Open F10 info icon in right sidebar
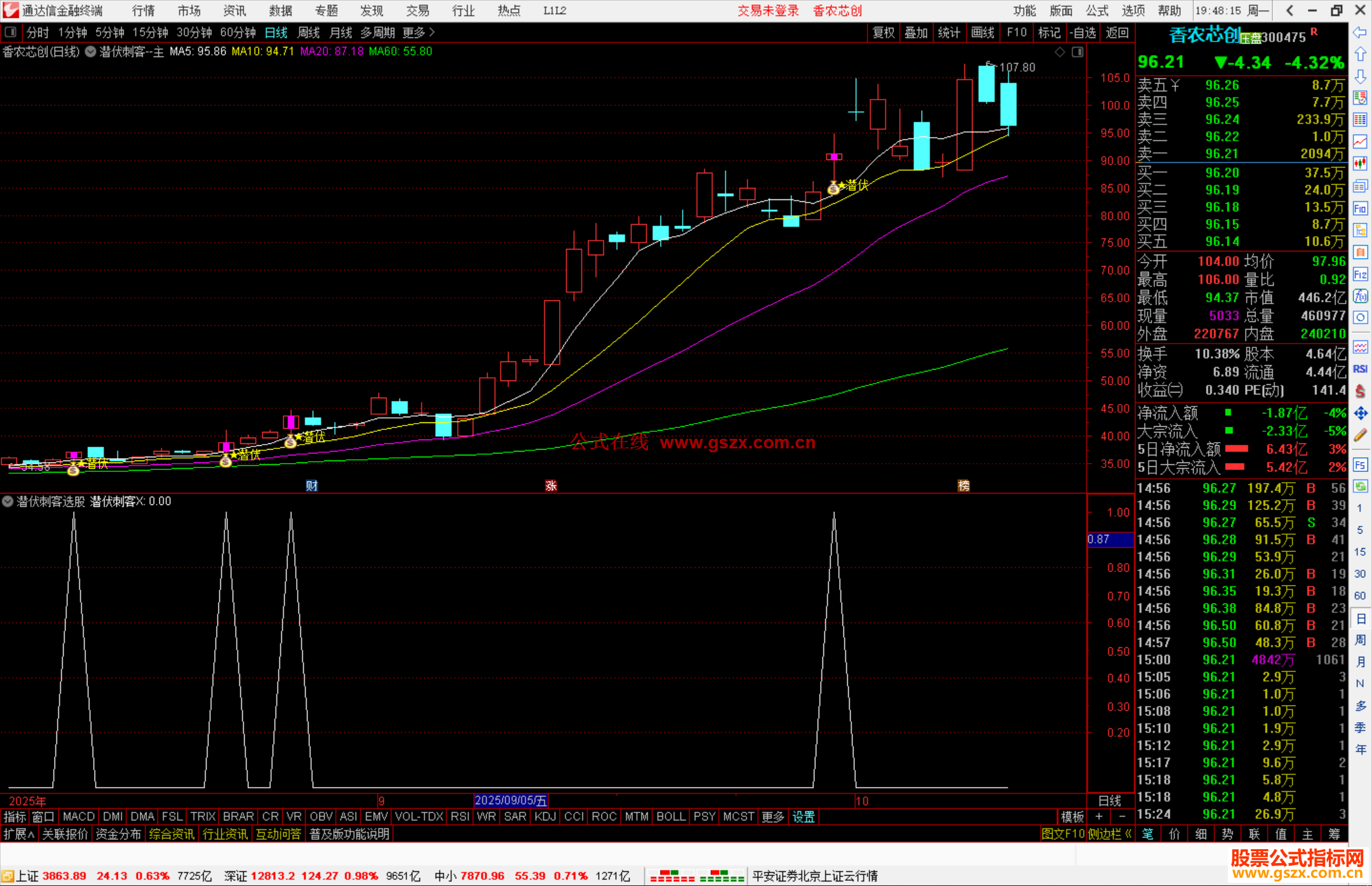Viewport: 1372px width, 886px height. pyautogui.click(x=1360, y=208)
